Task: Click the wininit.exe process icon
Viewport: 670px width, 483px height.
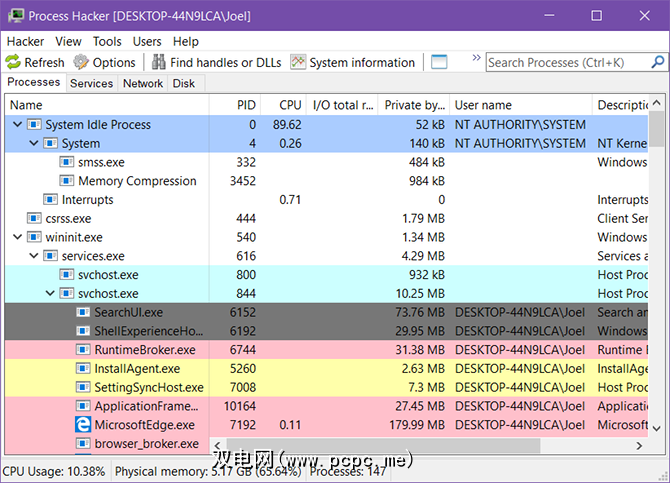Action: (x=34, y=237)
